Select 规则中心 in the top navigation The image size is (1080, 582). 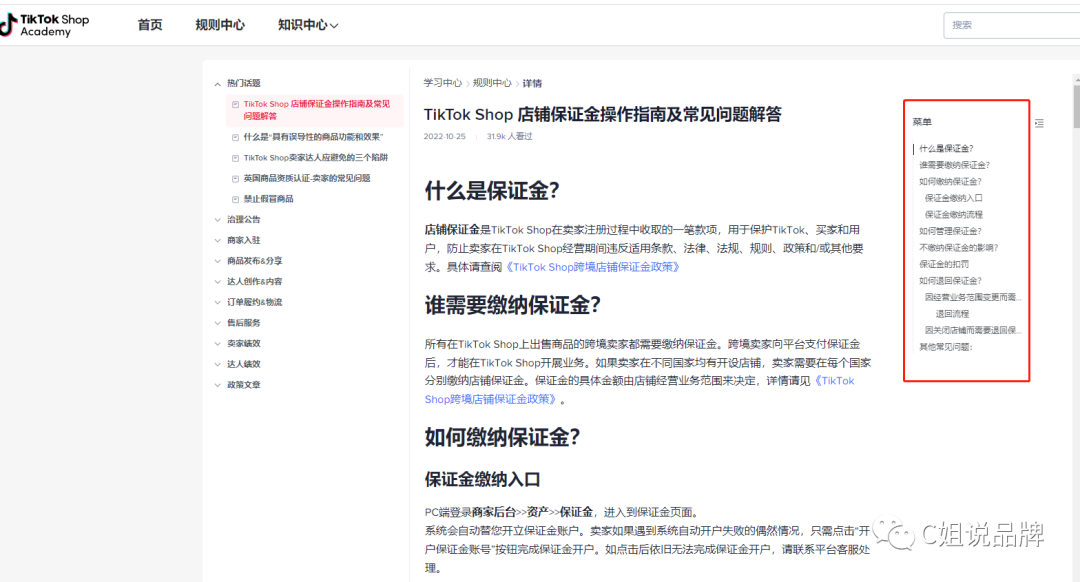pyautogui.click(x=220, y=25)
